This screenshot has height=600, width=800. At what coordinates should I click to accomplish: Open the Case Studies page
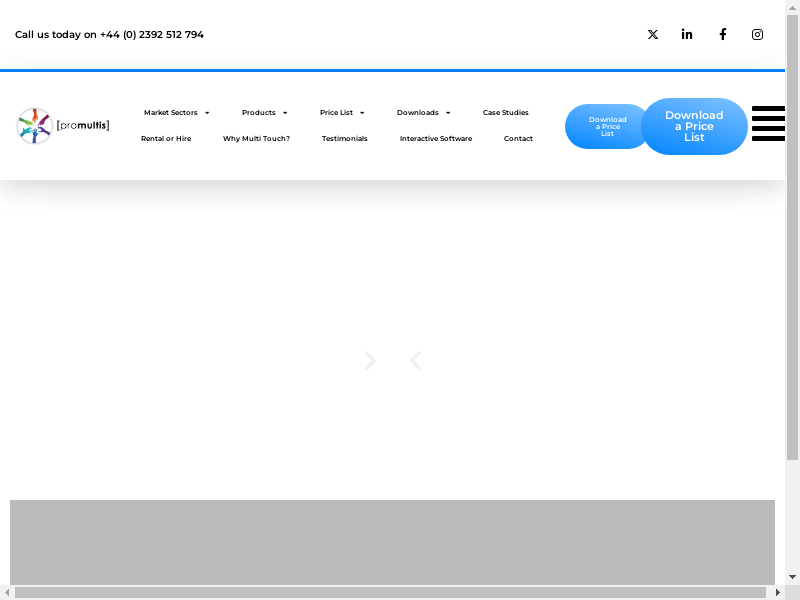pos(506,113)
